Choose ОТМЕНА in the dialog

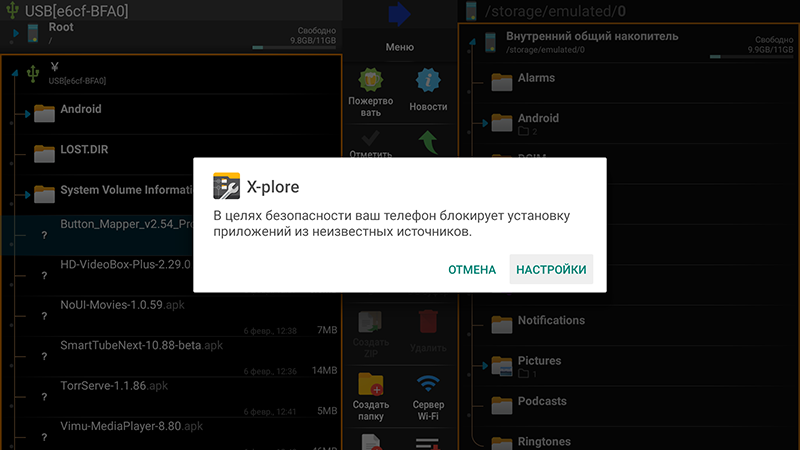[472, 269]
